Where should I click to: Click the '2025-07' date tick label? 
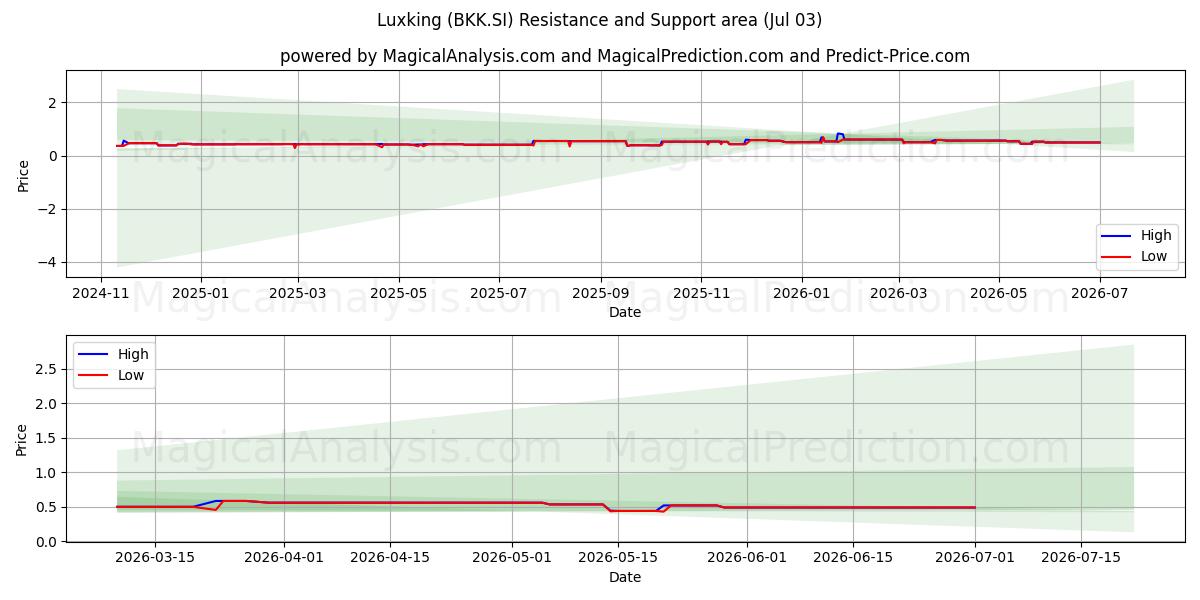coord(499,294)
